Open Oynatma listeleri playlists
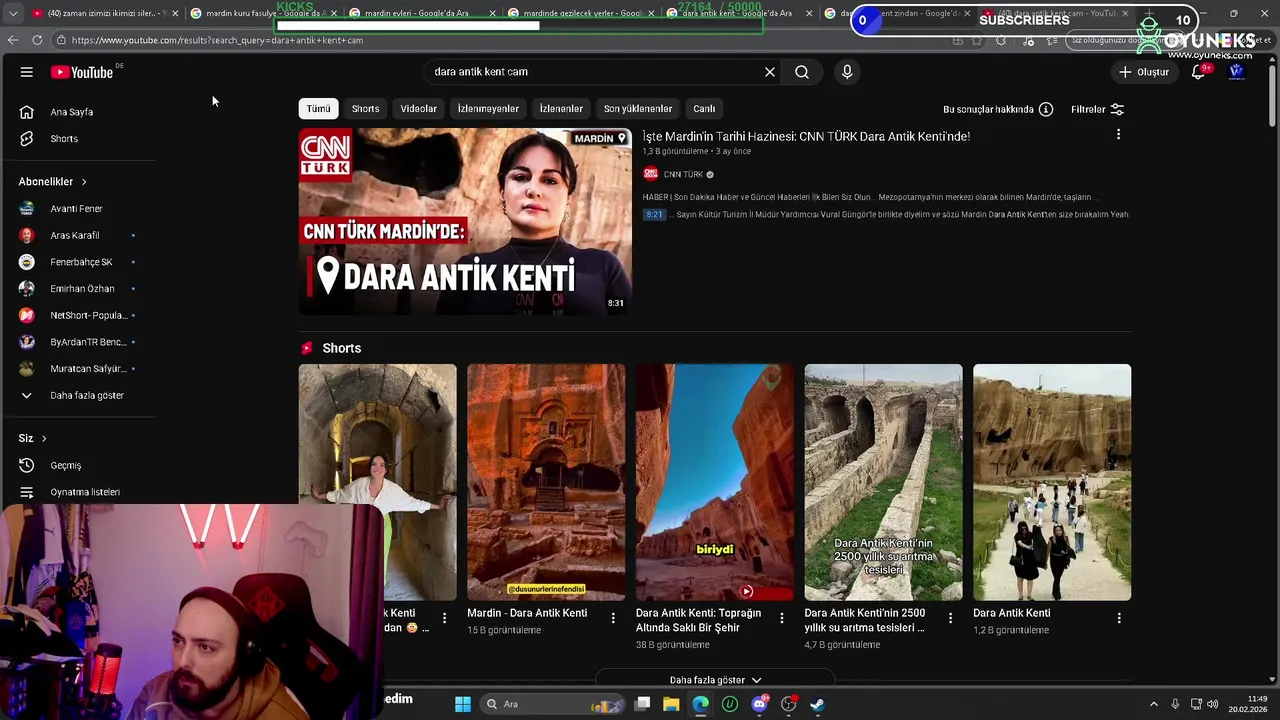 tap(85, 492)
